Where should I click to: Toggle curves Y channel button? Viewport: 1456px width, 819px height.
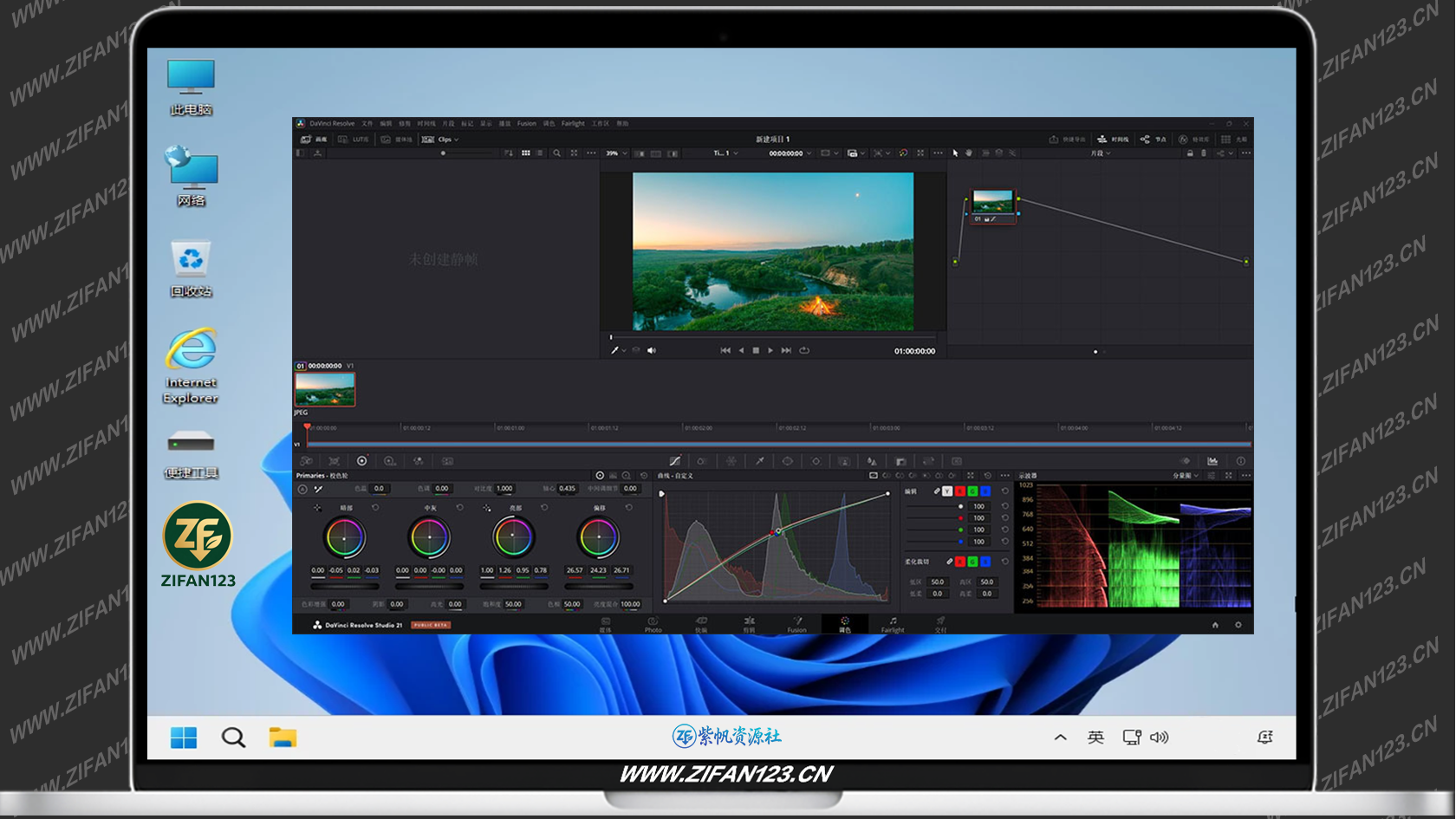tap(947, 491)
